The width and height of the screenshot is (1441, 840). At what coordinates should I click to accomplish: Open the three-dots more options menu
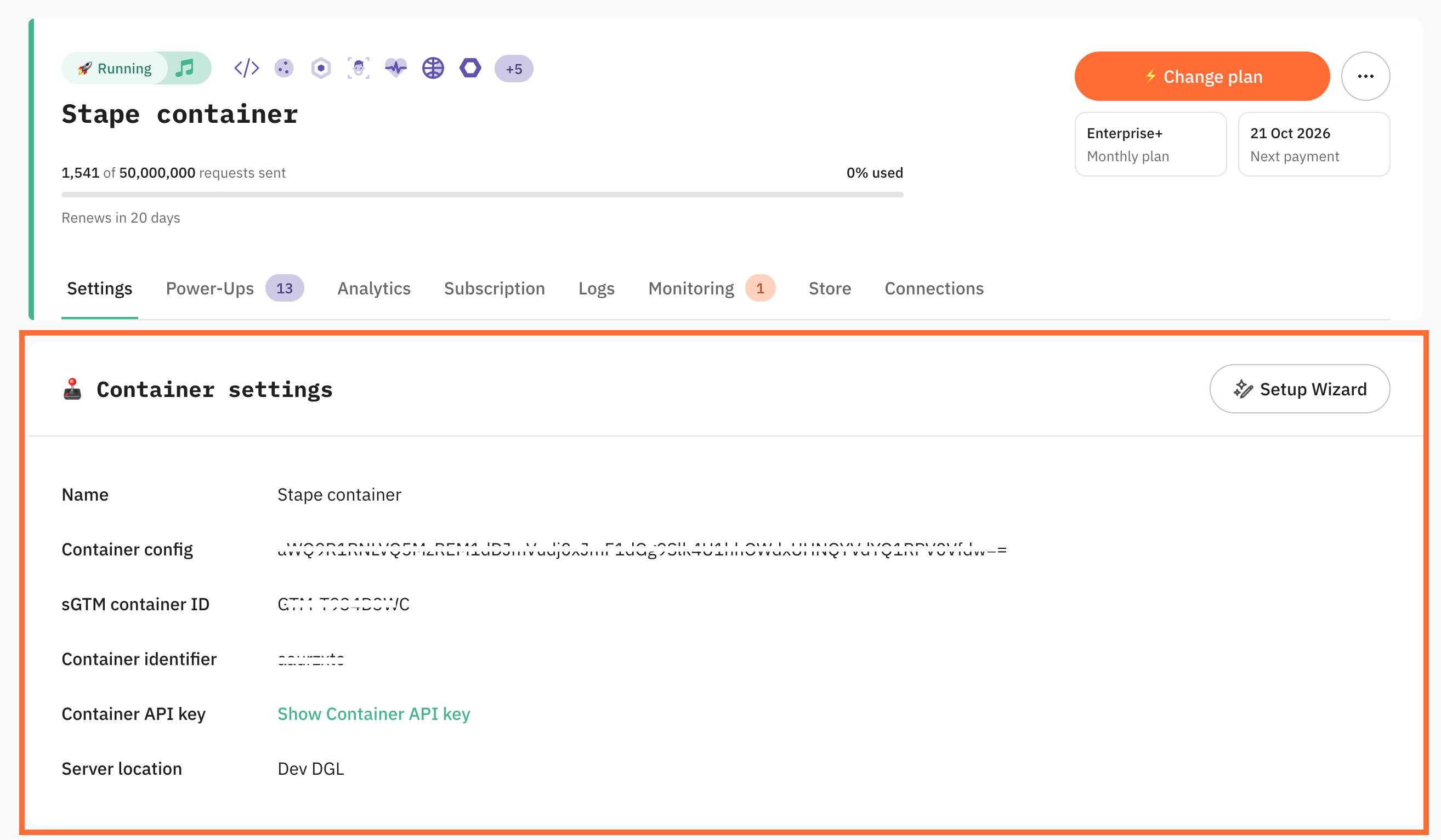click(1365, 76)
